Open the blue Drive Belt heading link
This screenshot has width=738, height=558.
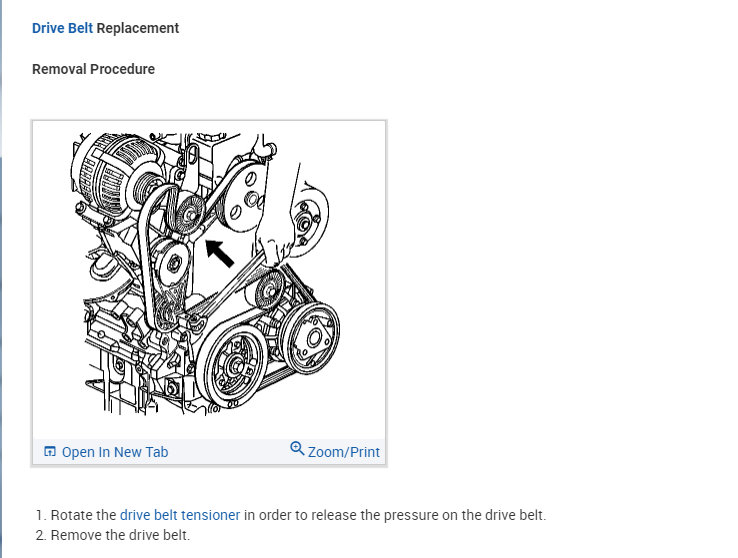(62, 28)
